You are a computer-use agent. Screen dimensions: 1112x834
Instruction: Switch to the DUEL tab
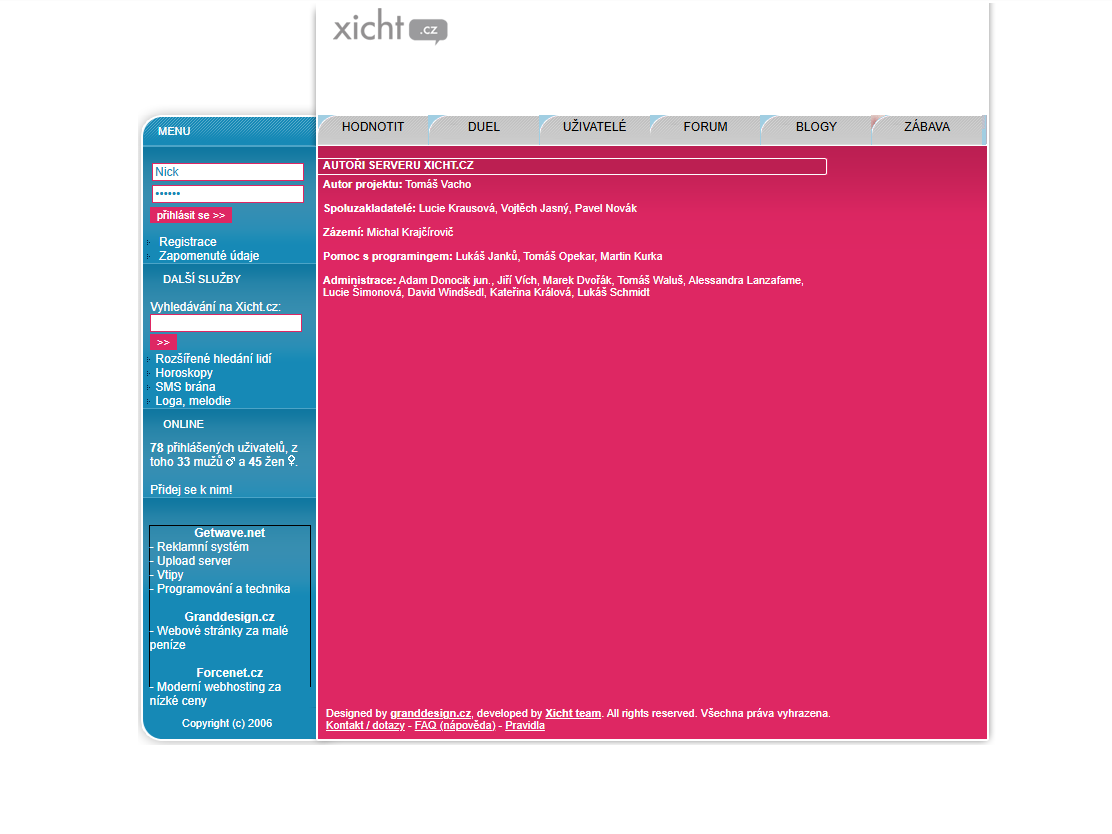click(x=484, y=127)
